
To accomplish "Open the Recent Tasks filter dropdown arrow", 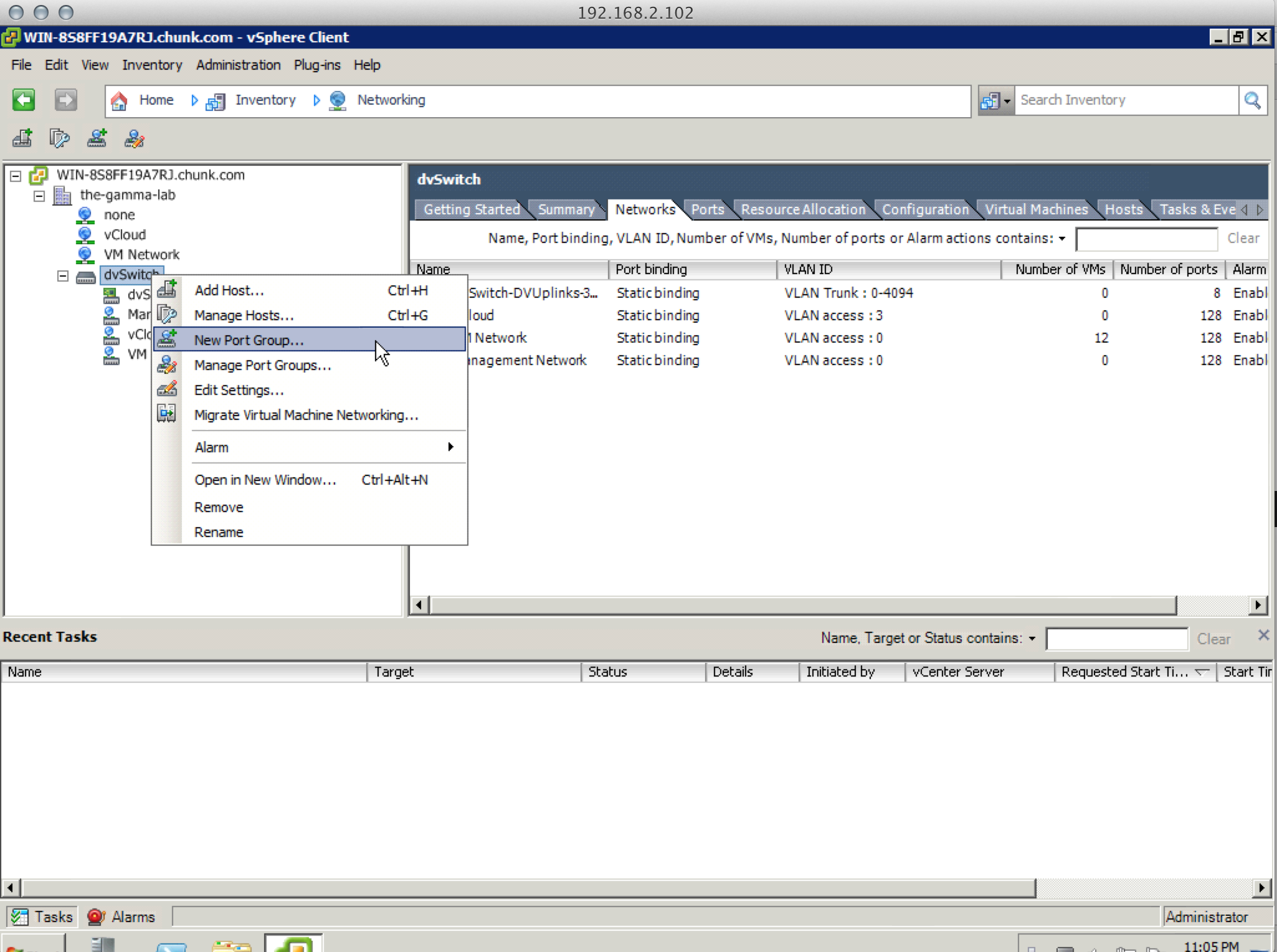I will pyautogui.click(x=1032, y=639).
